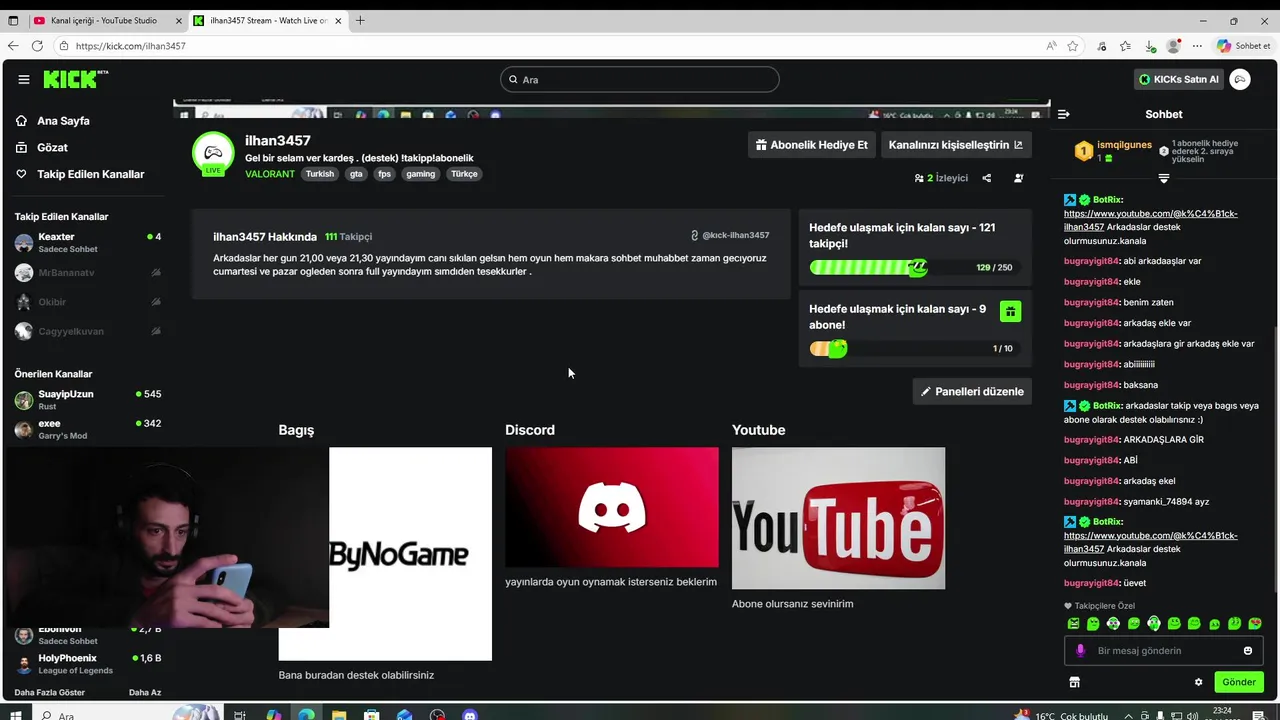The image size is (1280, 720).
Task: Click the browser refresh button
Action: click(37, 46)
